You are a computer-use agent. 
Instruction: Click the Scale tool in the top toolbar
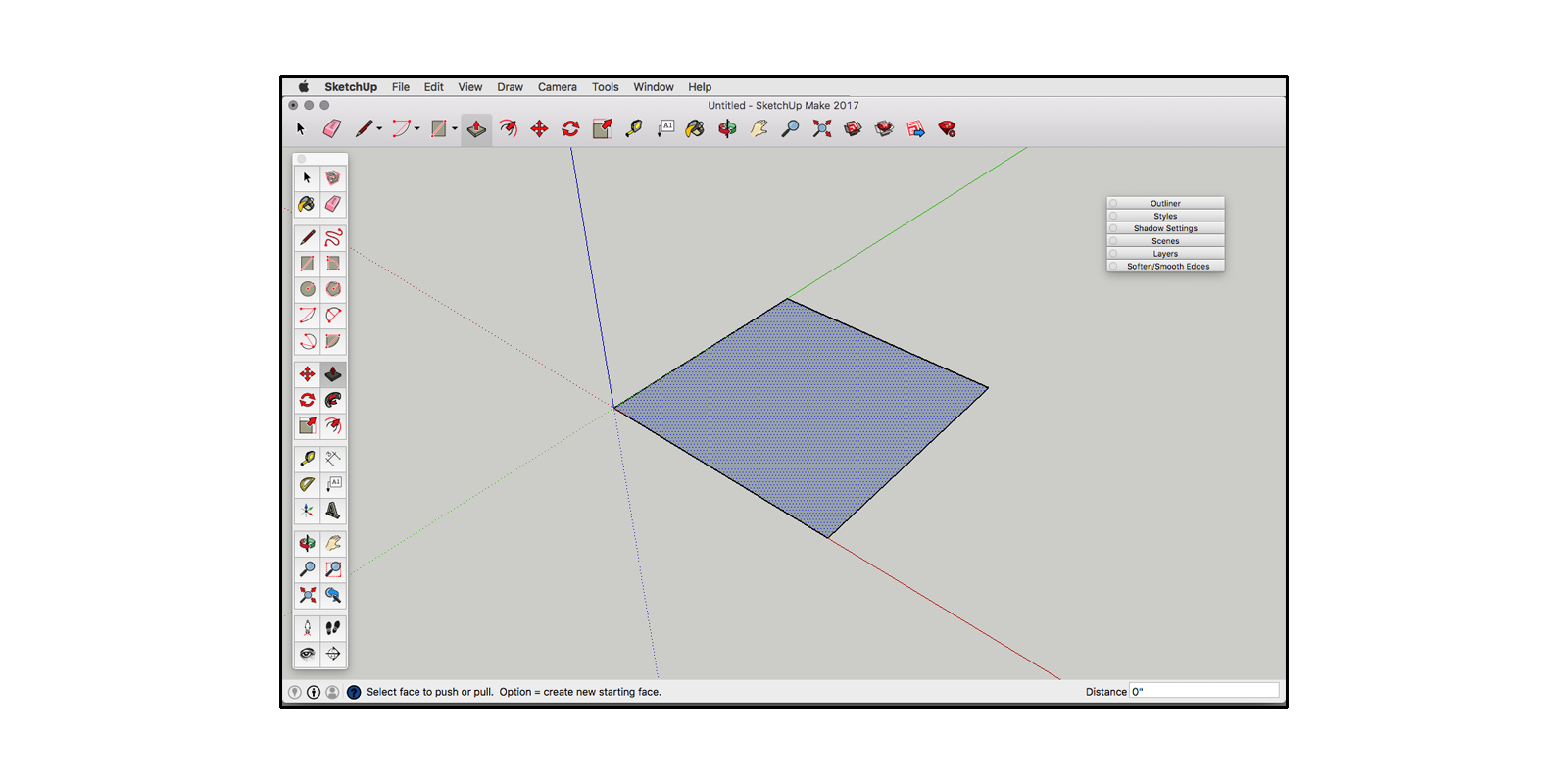click(x=602, y=128)
